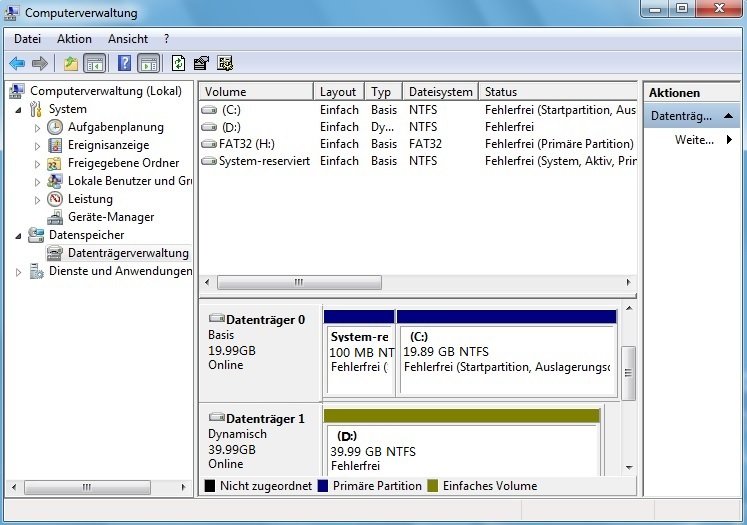
Task: Select the FAT32 (H:) volume row
Action: 418,144
